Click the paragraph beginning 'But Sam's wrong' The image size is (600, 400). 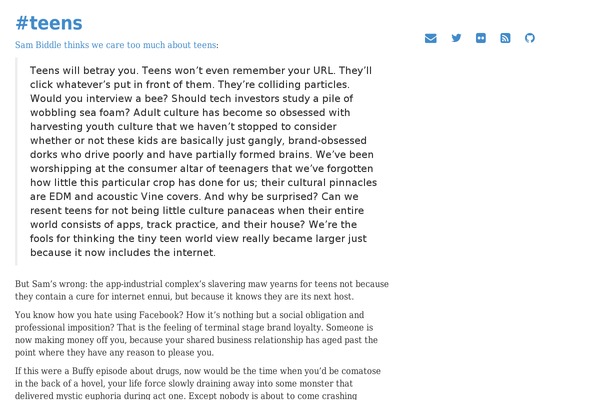click(202, 290)
